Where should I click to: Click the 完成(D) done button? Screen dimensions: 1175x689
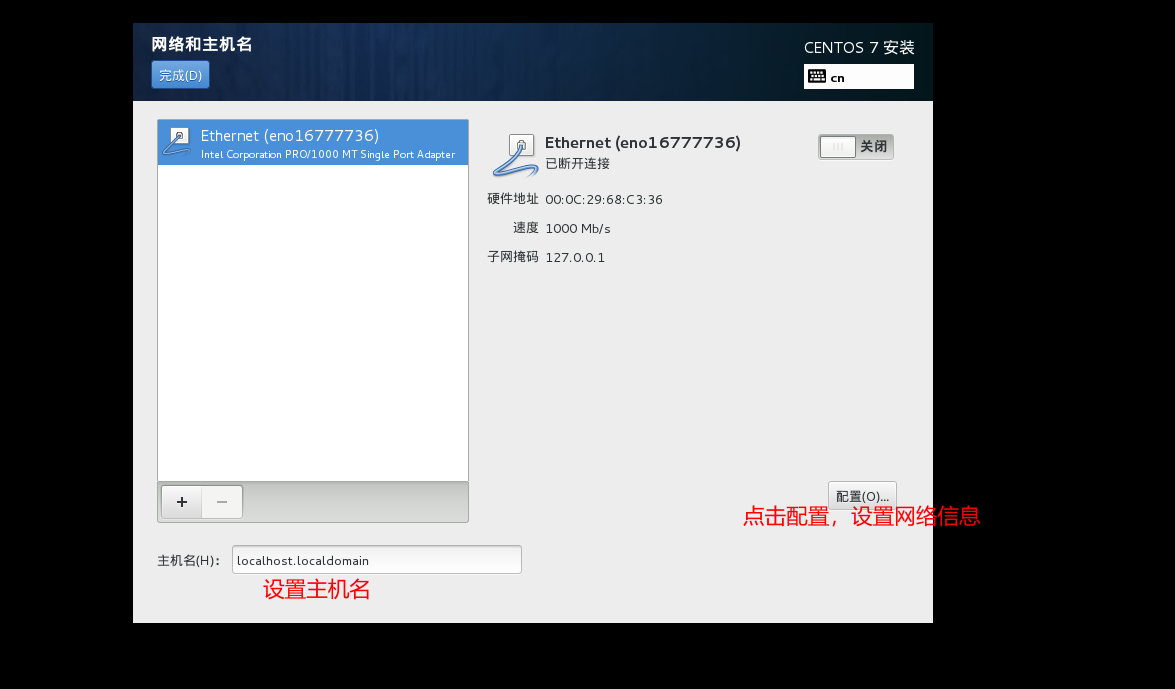pyautogui.click(x=181, y=75)
